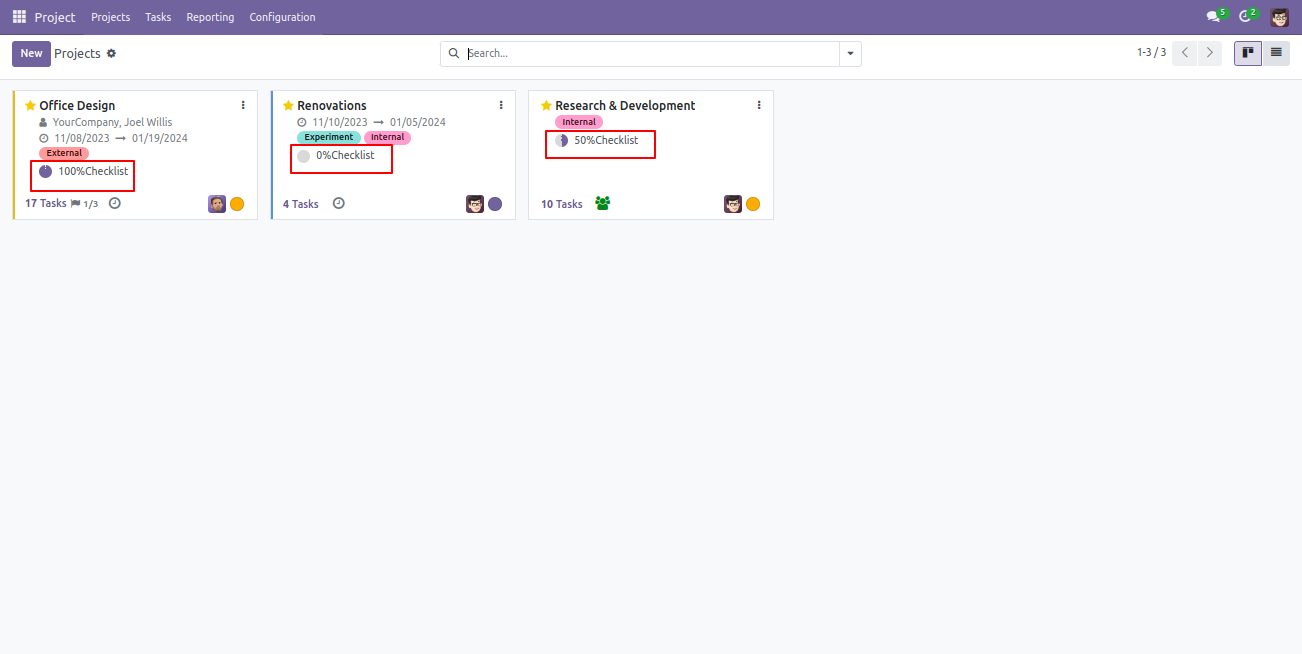This screenshot has height=654, width=1302.
Task: Click Office Design activity clock icon
Action: [x=114, y=203]
